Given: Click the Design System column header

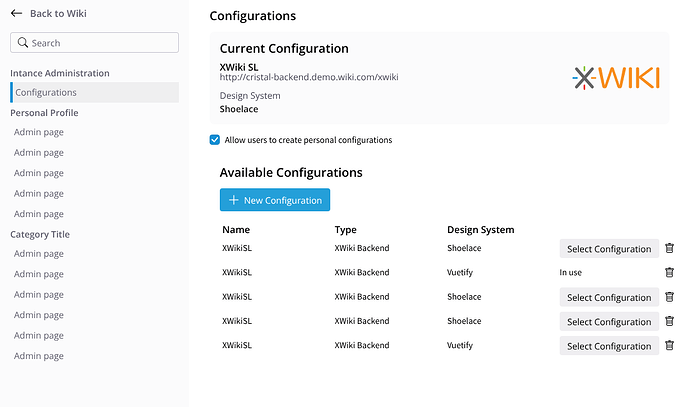Looking at the screenshot, I should tap(481, 230).
